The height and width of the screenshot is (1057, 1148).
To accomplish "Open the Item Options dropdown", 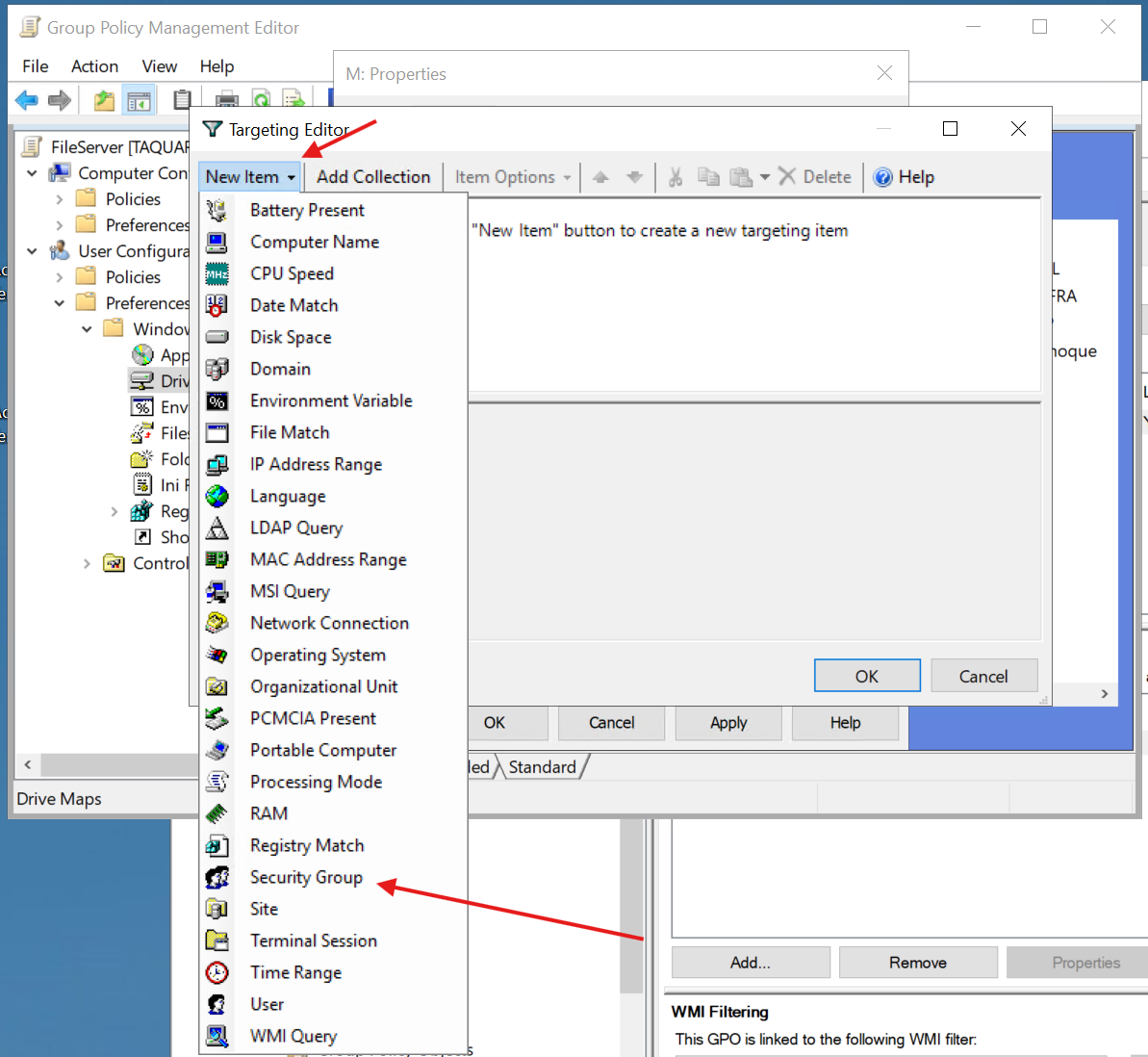I will (511, 176).
